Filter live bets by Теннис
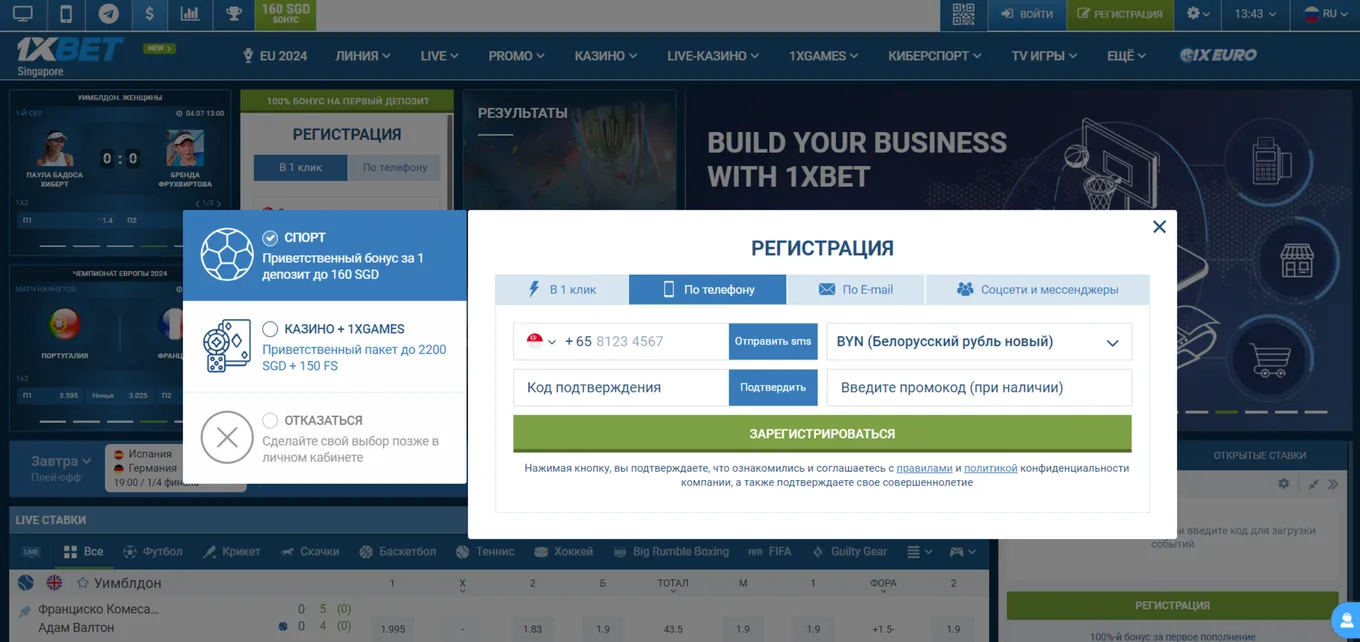This screenshot has width=1360, height=642. [485, 551]
